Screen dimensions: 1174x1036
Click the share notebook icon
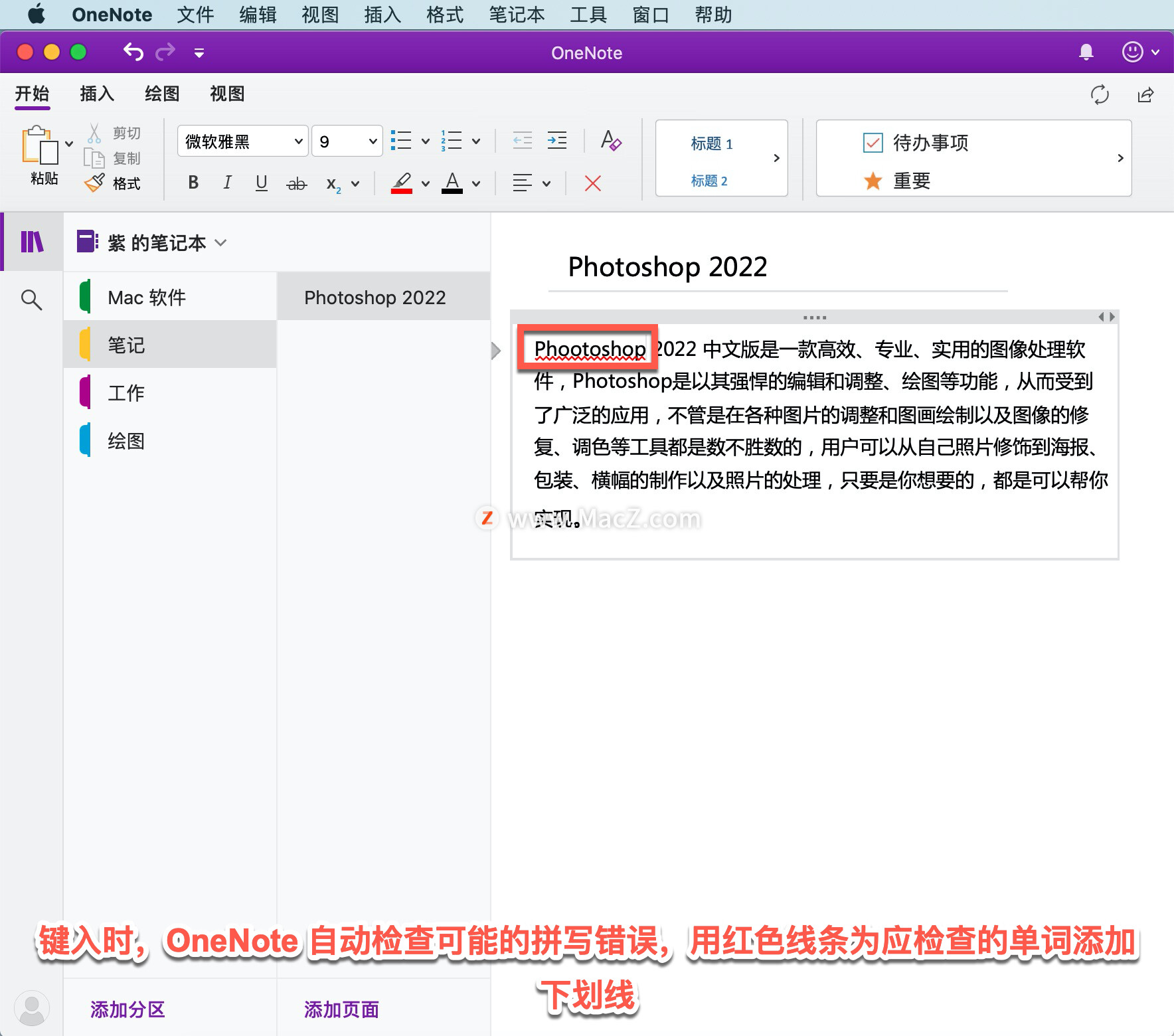1145,95
